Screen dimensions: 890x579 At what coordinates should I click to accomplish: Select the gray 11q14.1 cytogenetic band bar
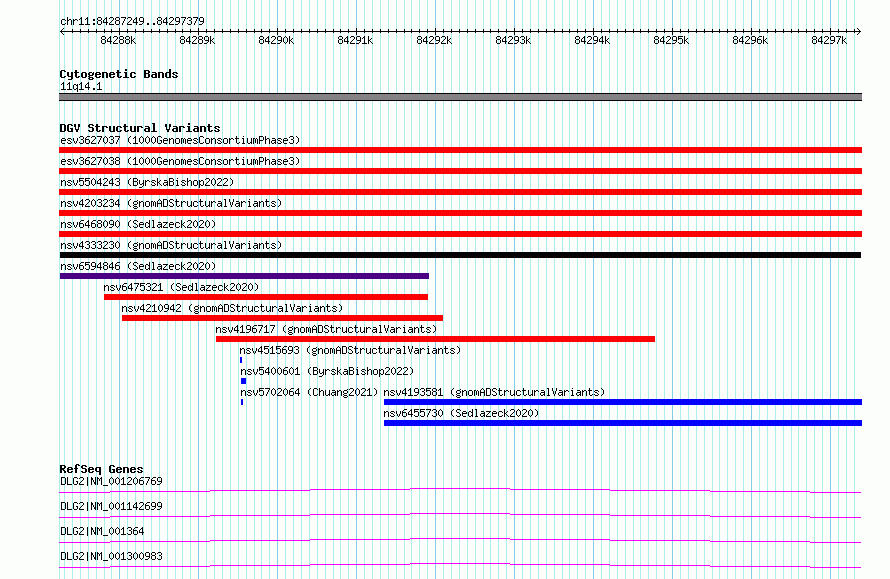point(460,97)
